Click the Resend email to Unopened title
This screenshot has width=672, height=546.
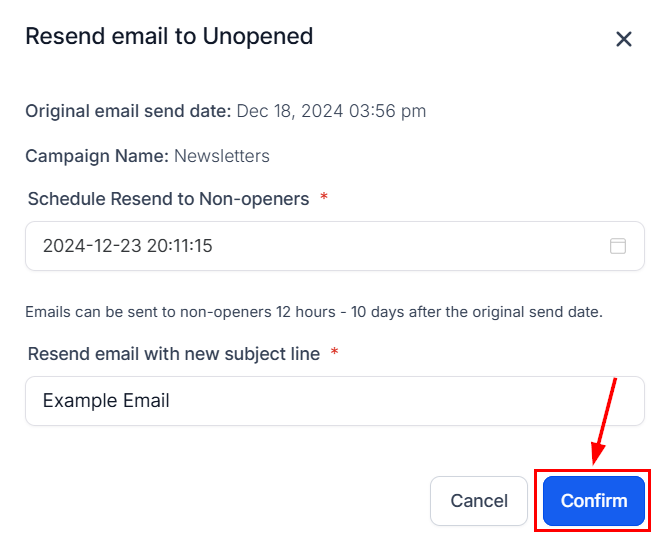(169, 37)
